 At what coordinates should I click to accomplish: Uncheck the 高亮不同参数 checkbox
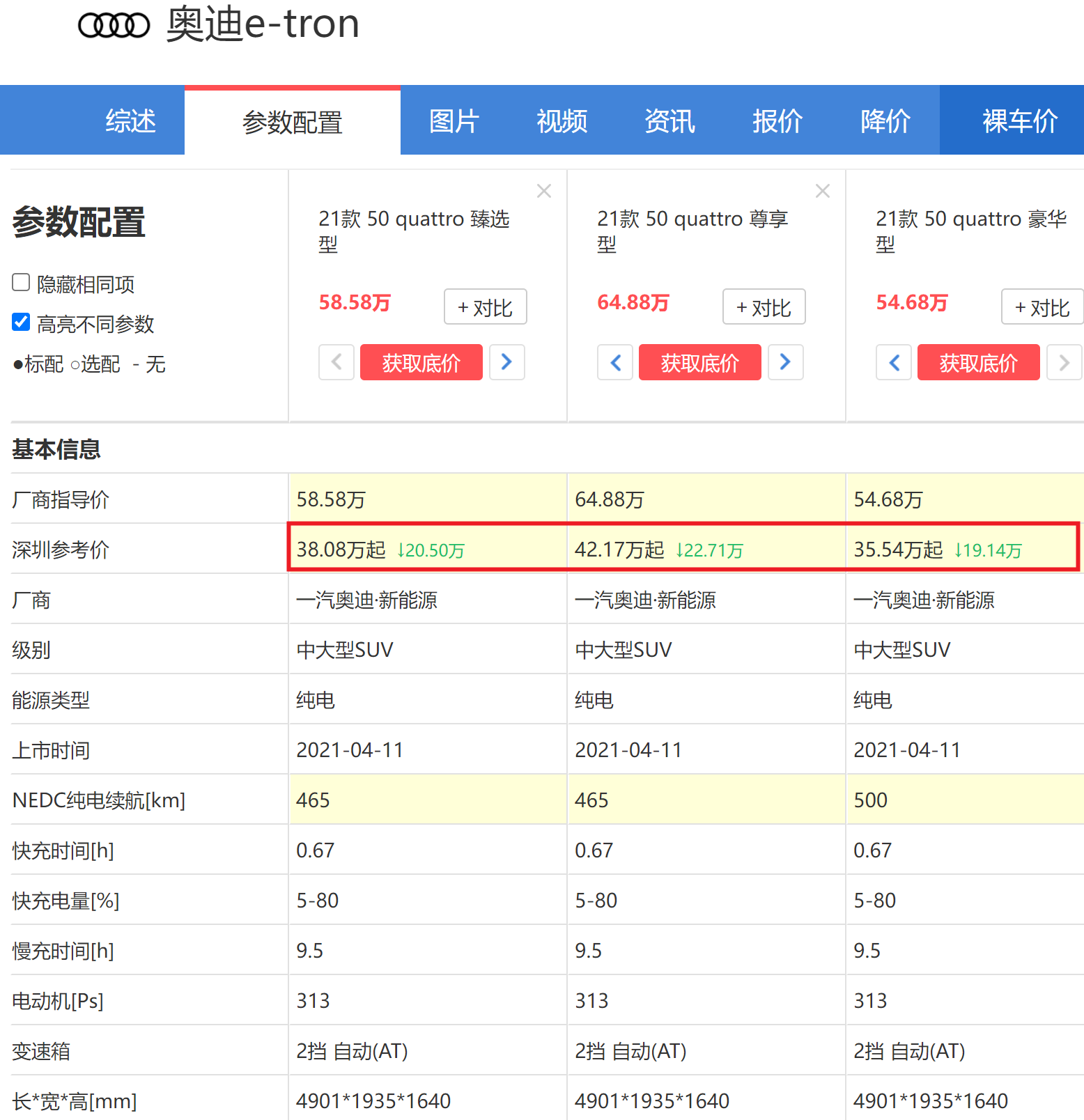[21, 322]
